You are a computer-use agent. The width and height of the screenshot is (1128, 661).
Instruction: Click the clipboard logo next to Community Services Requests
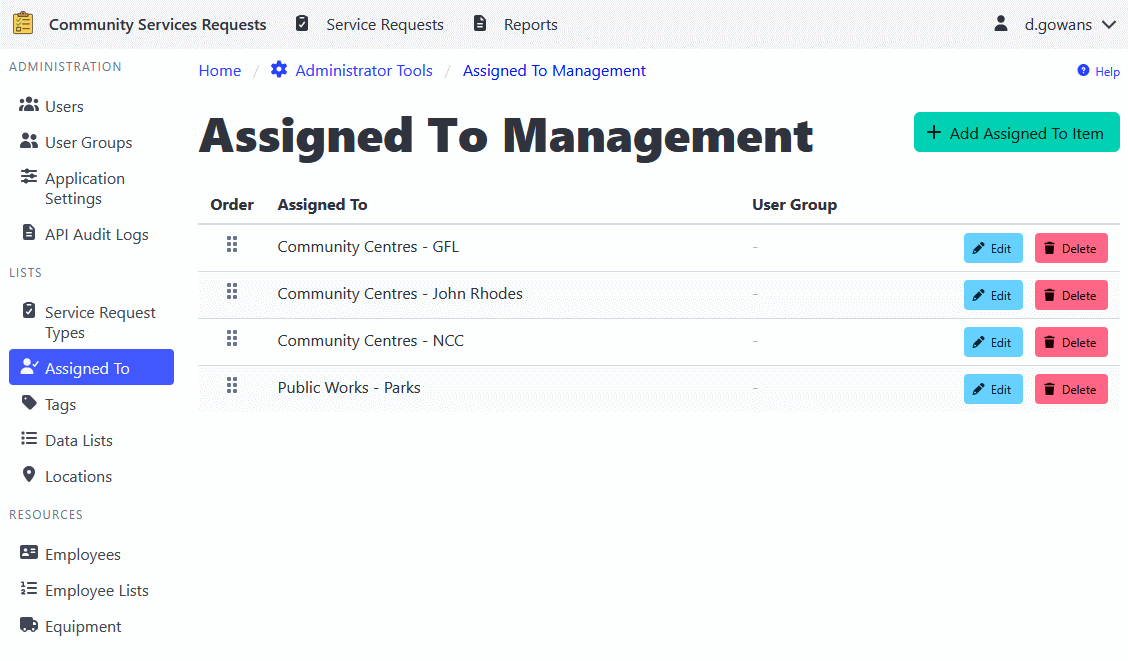(x=22, y=22)
